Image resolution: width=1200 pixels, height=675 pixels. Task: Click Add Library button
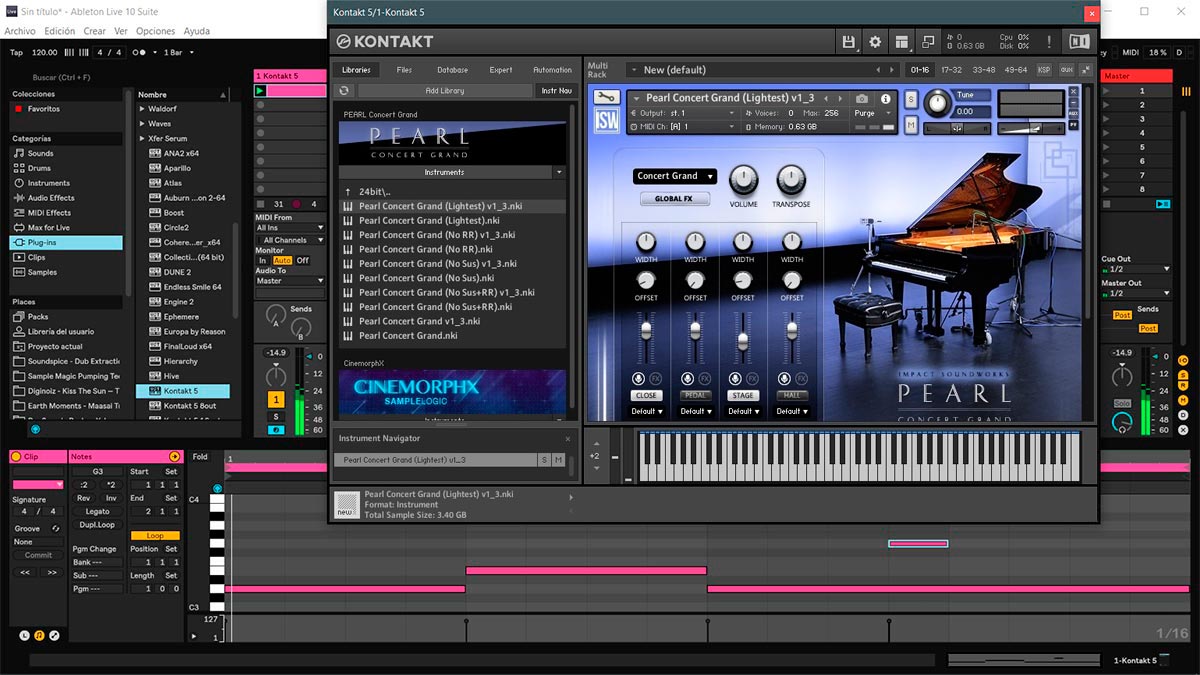tap(445, 91)
